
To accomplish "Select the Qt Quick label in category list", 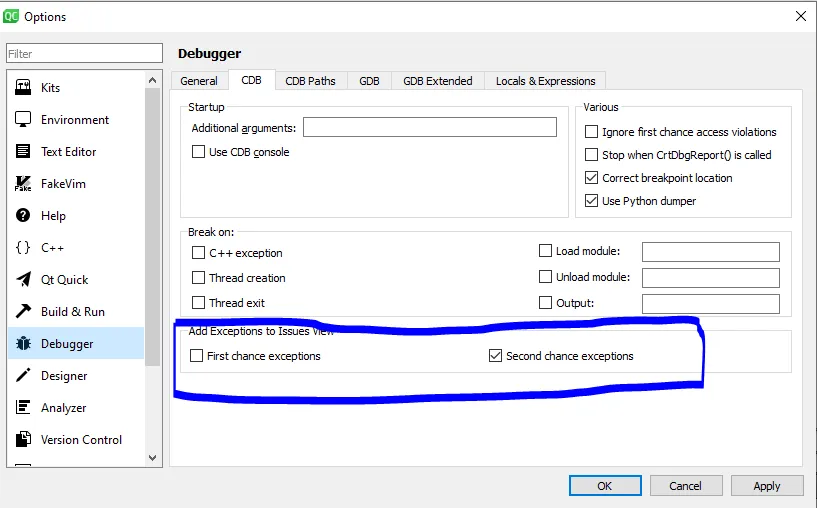I will click(65, 280).
